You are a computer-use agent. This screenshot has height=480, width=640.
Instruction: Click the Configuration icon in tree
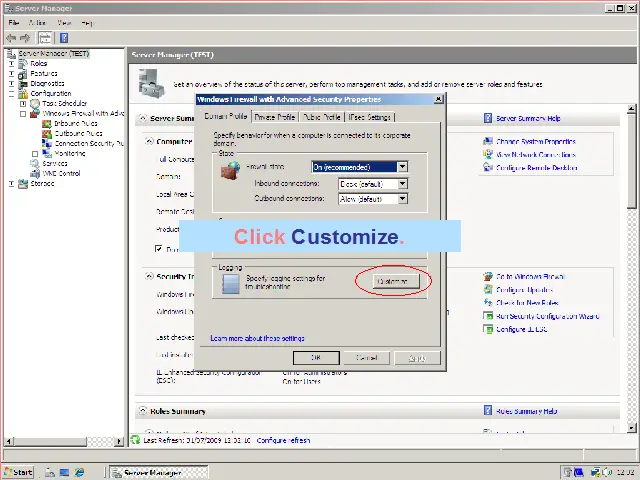click(x=23, y=94)
